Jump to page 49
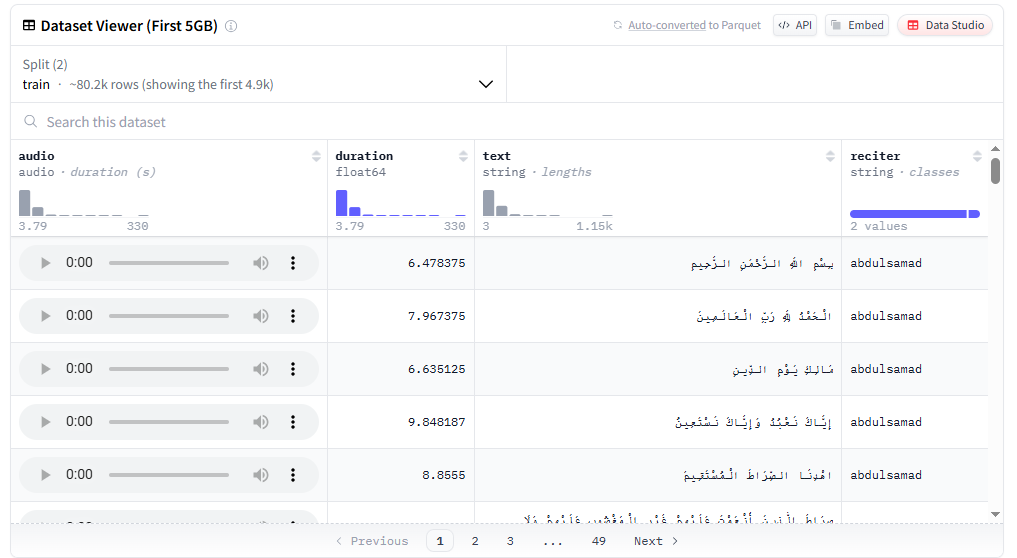 [598, 541]
